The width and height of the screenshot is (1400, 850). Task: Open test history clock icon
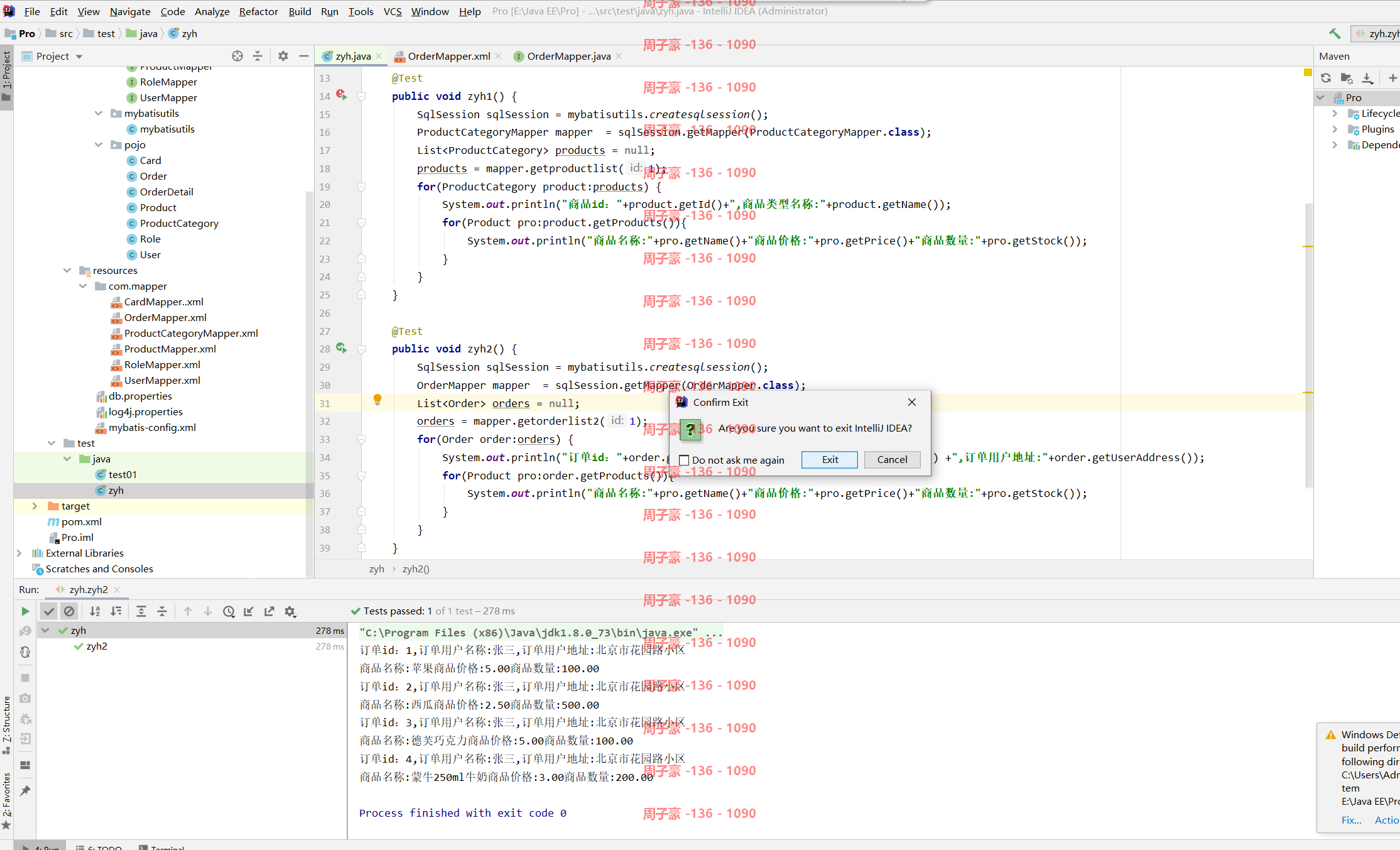(229, 611)
